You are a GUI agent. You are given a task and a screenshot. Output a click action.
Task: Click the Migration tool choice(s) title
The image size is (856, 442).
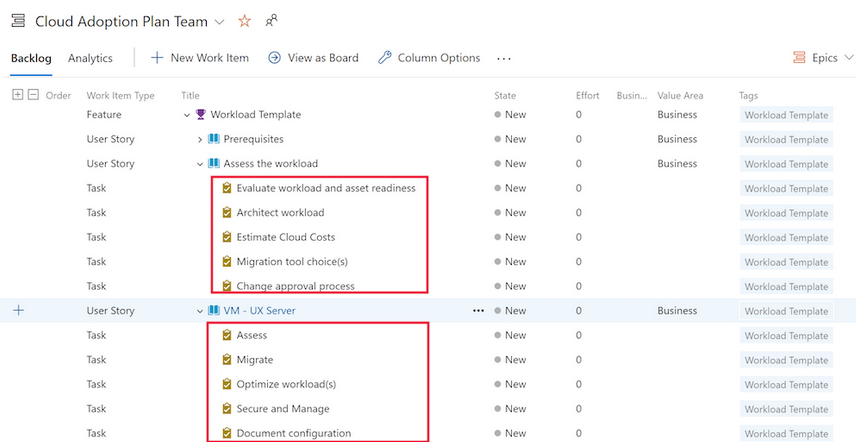tap(292, 262)
